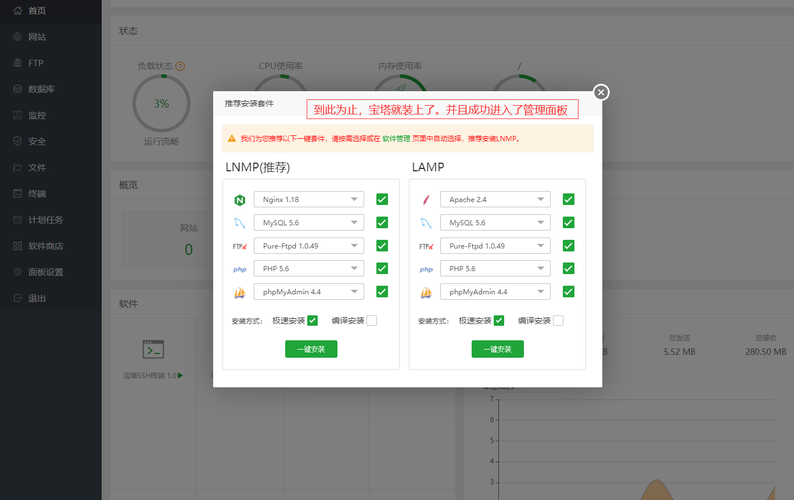Click the terminal icon beside 终端
The height and width of the screenshot is (500, 794).
tap(17, 194)
